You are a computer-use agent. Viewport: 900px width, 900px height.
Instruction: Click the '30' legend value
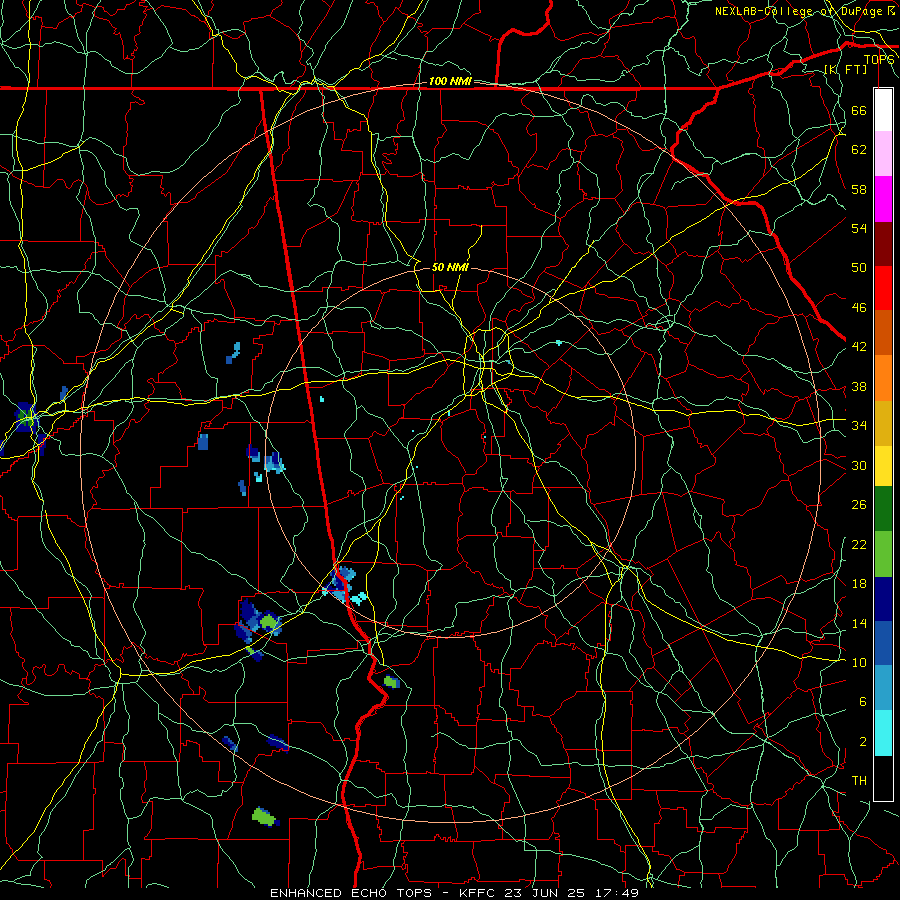coord(859,465)
